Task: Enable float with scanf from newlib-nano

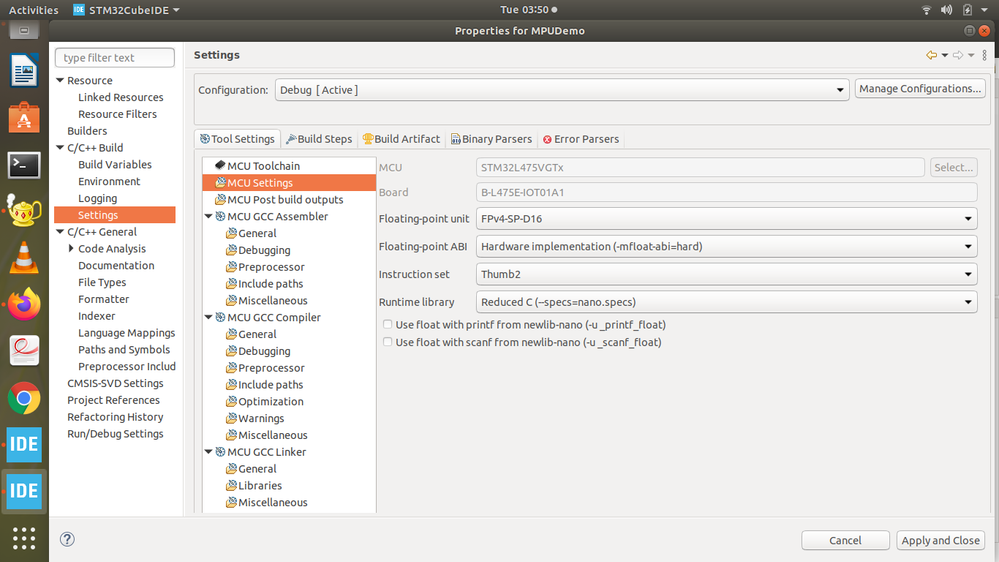Action: [387, 342]
